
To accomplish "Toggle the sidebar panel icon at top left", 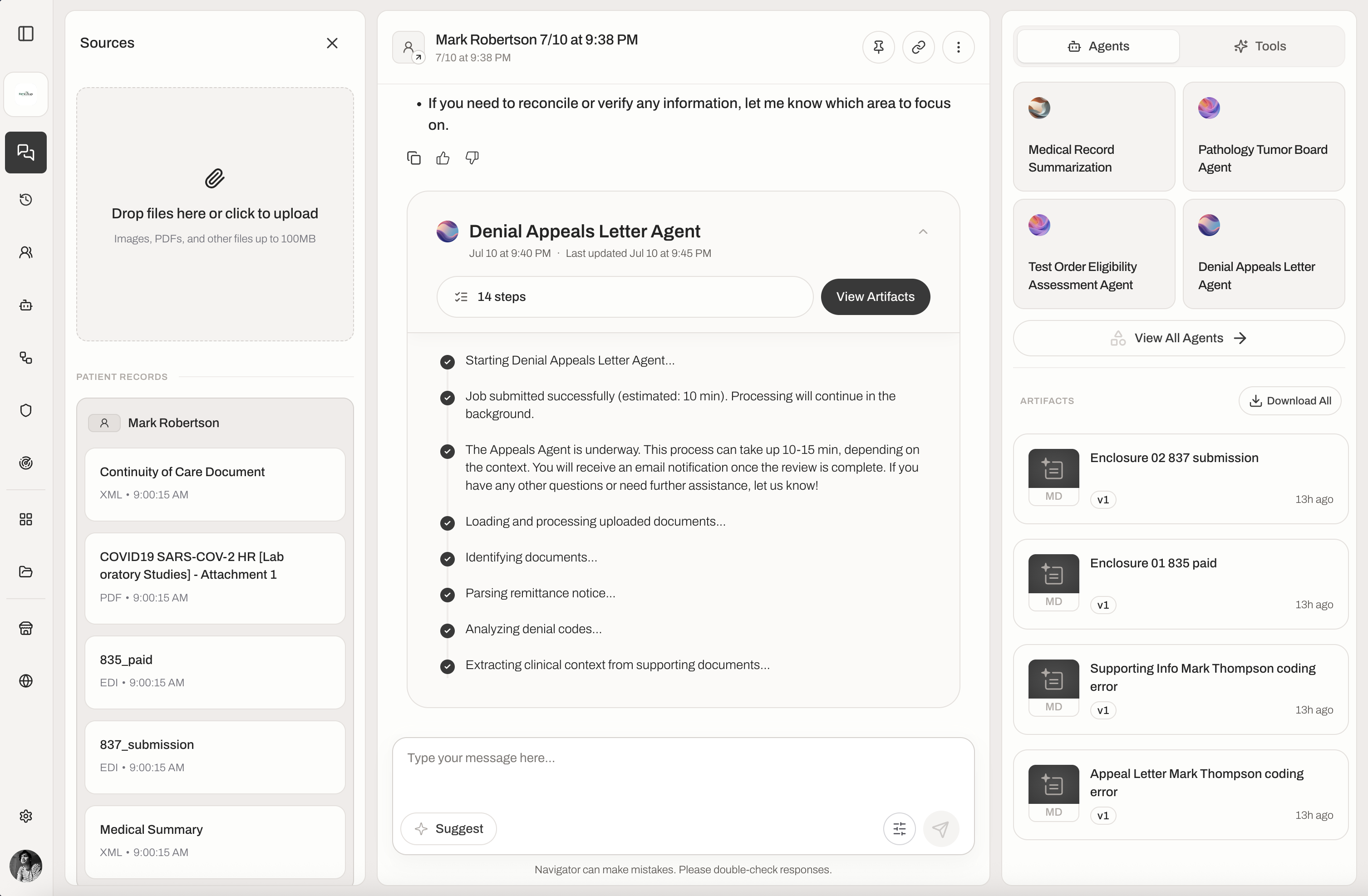I will tap(26, 34).
